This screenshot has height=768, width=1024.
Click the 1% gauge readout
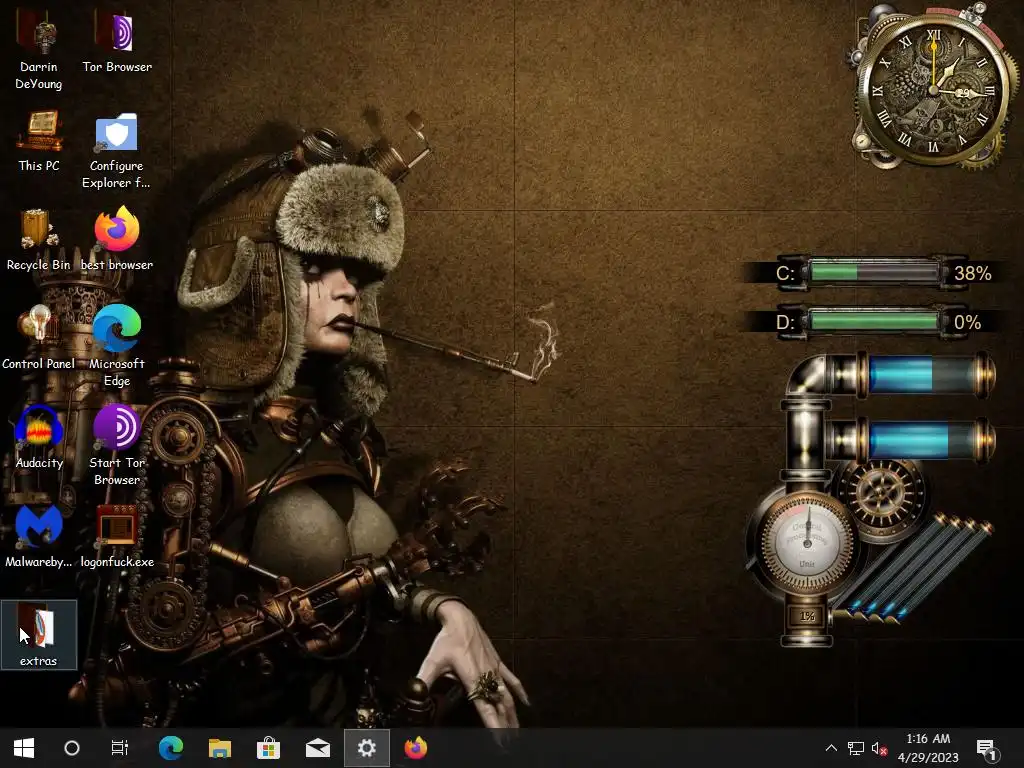[807, 616]
